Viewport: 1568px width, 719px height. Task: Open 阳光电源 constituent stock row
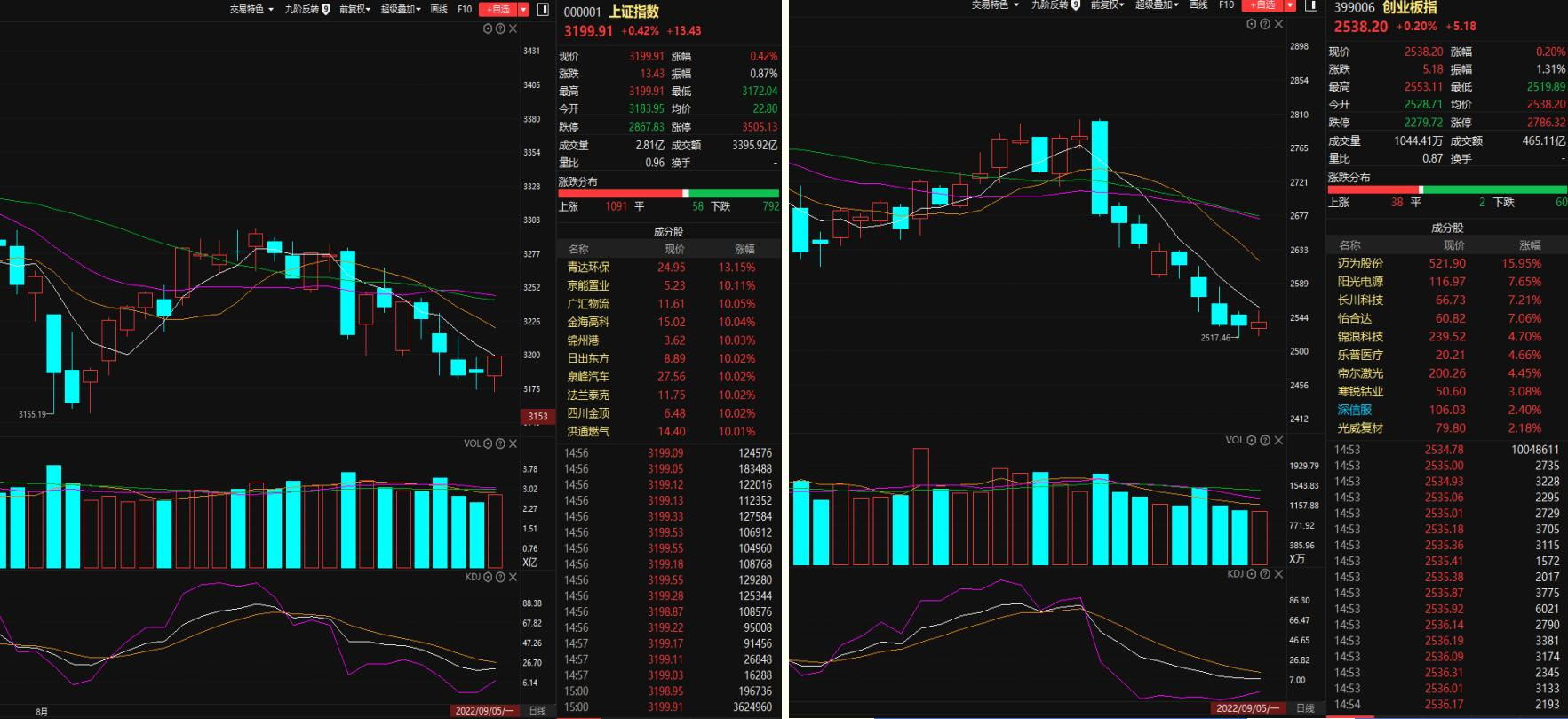(1447, 281)
